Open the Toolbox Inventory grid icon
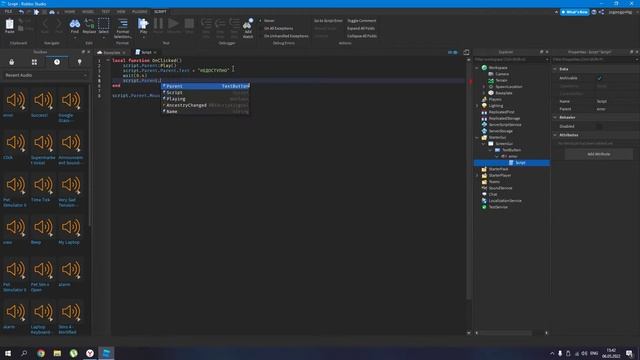 (x=34, y=62)
